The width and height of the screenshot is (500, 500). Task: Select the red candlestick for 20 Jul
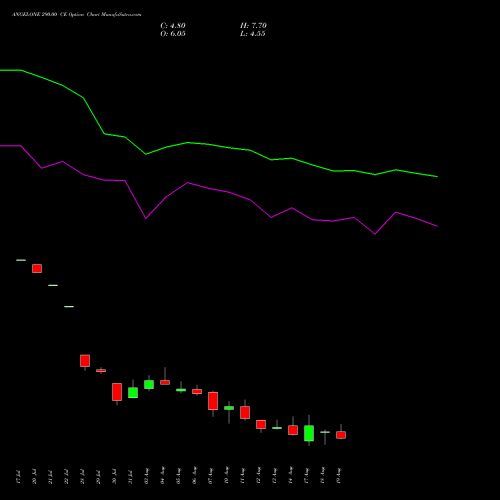point(37,268)
